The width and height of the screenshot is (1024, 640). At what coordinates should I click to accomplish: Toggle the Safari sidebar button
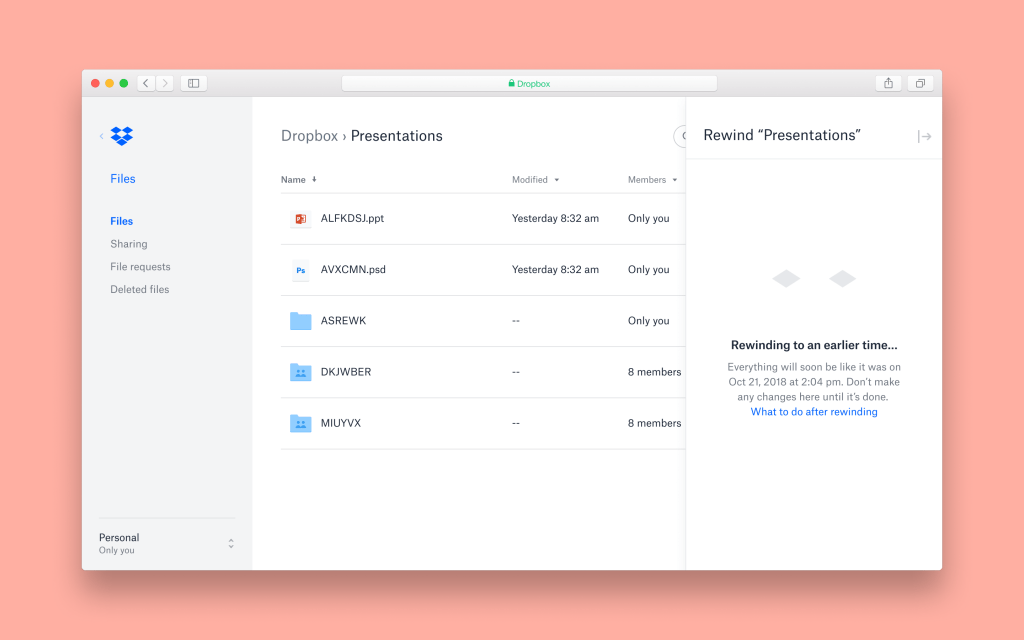(x=194, y=84)
